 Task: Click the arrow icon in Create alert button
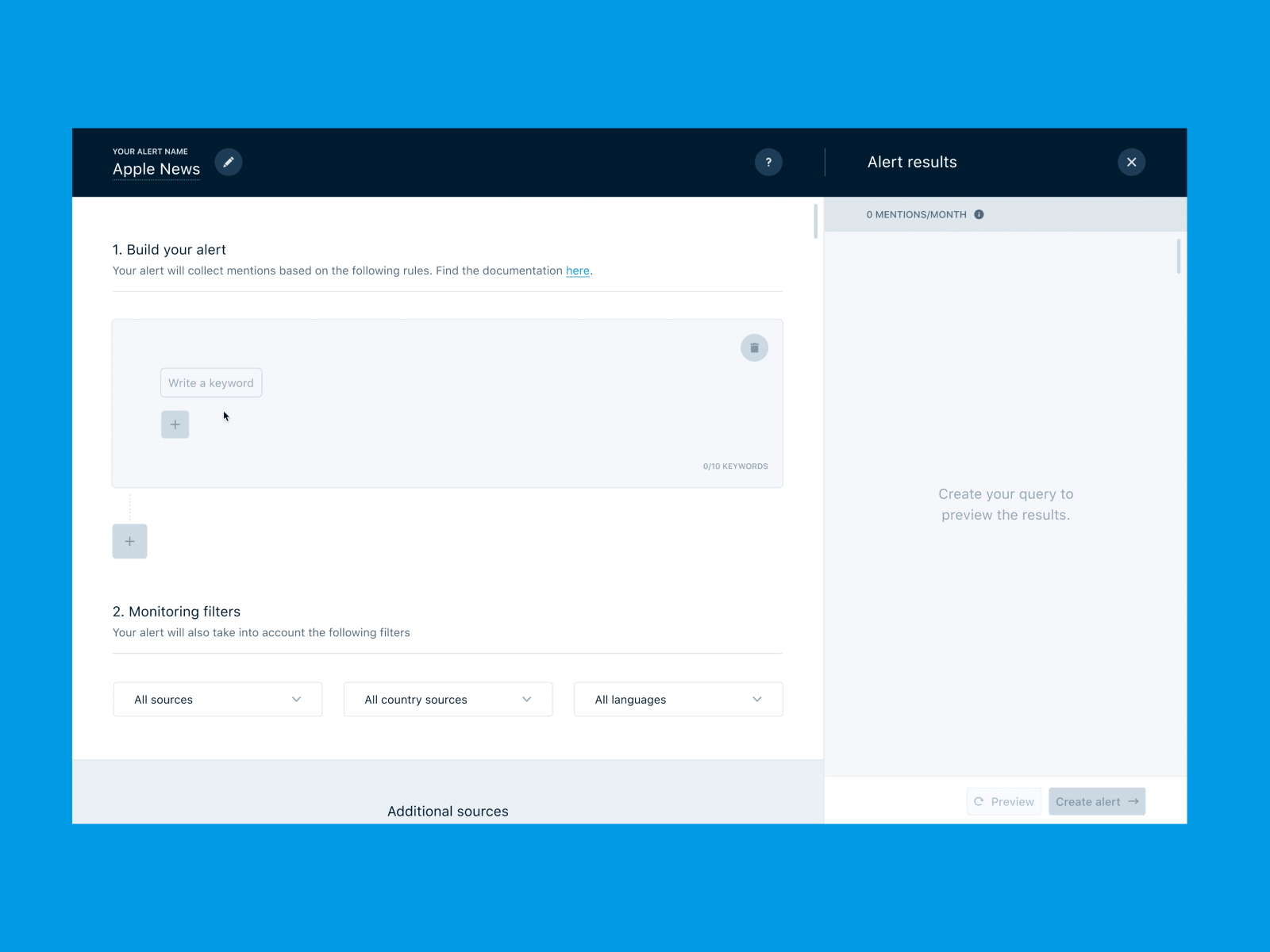tap(1132, 801)
